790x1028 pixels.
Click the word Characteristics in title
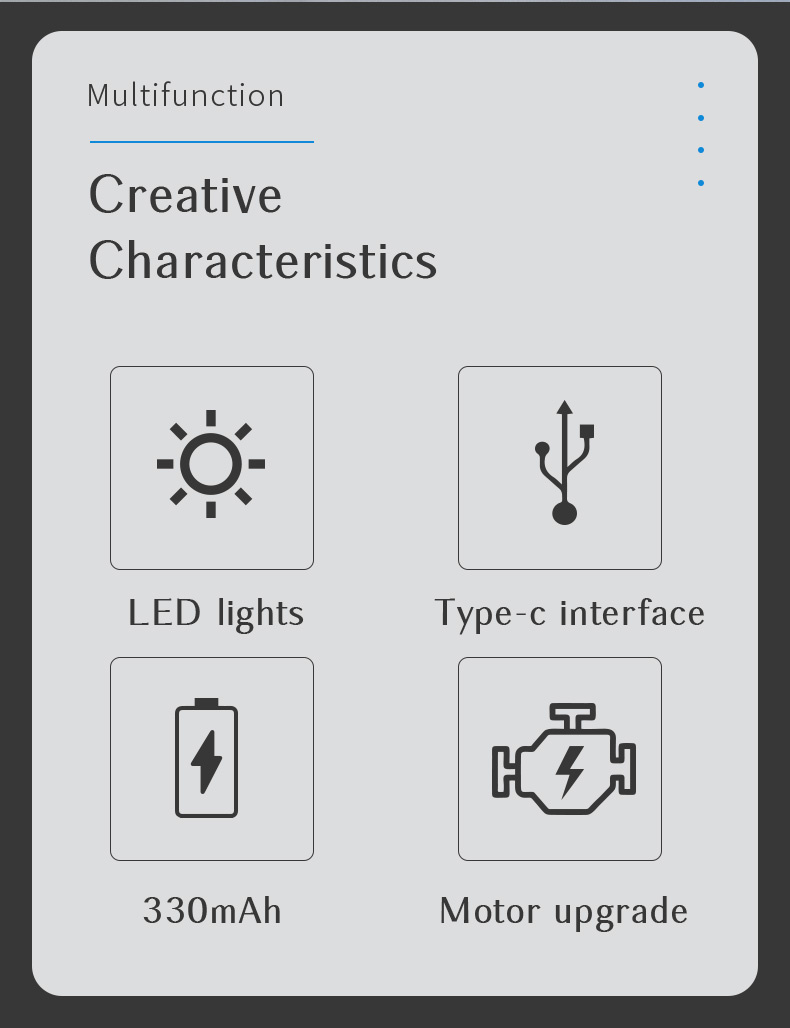click(263, 260)
